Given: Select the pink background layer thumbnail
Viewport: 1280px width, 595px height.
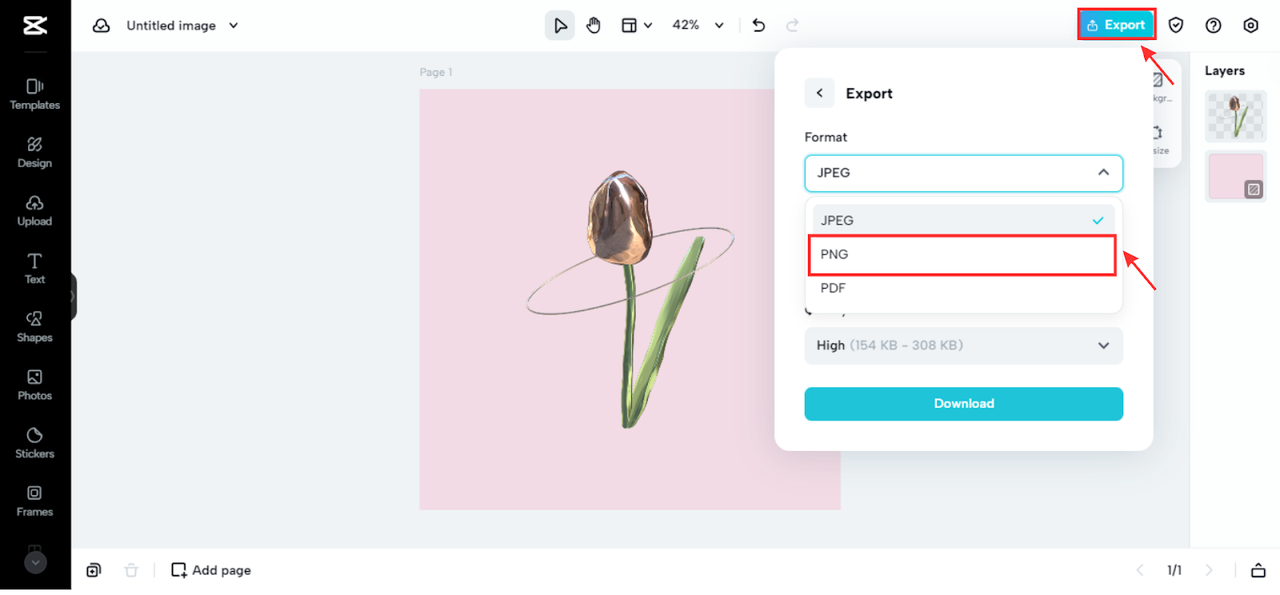Looking at the screenshot, I should tap(1236, 176).
